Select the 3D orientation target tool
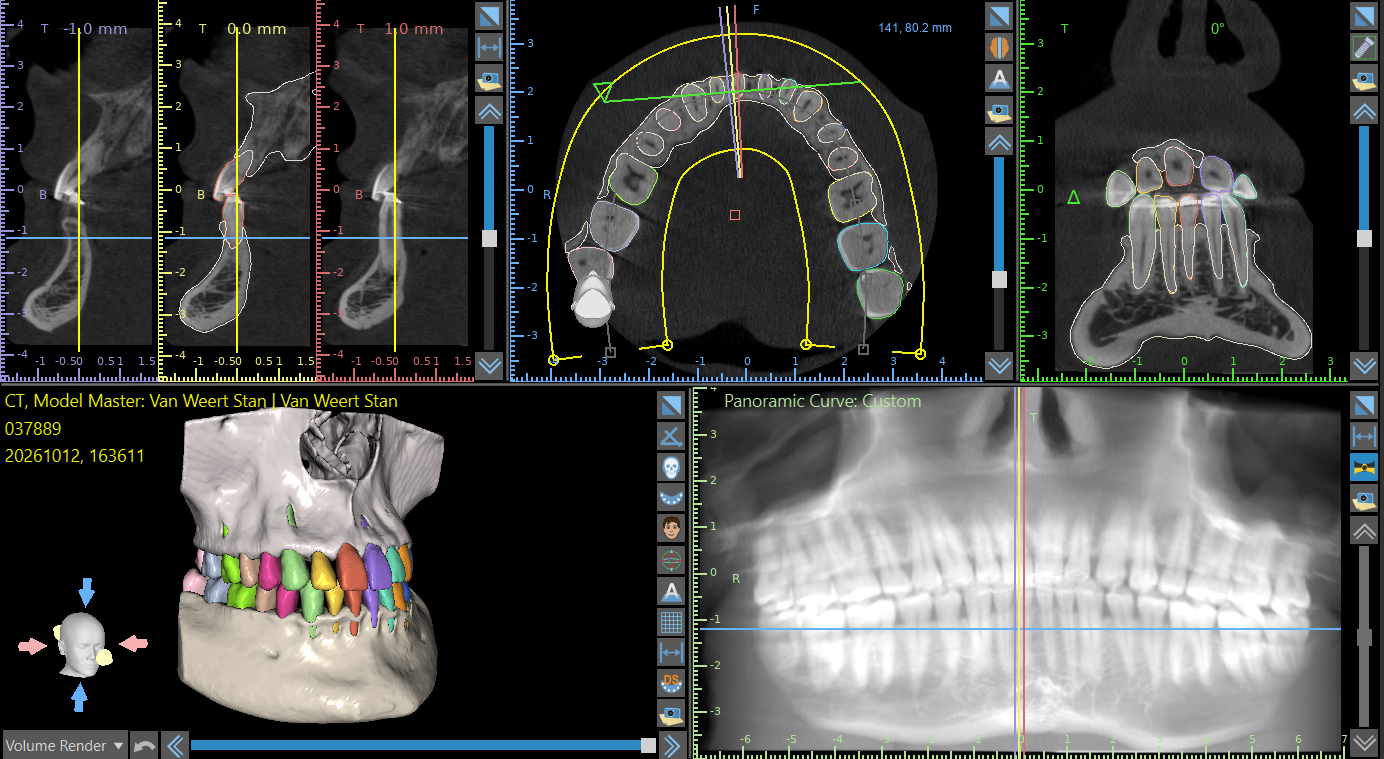 point(671,559)
